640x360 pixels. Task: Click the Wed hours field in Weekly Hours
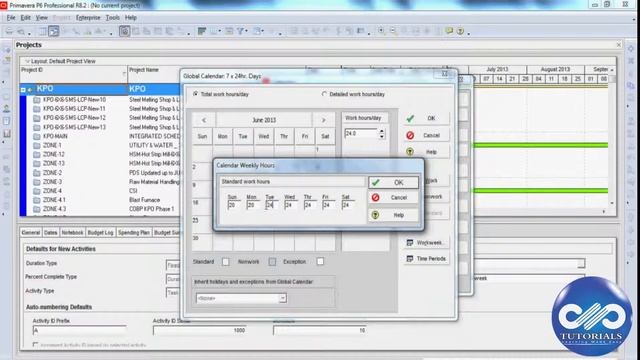[291, 205]
